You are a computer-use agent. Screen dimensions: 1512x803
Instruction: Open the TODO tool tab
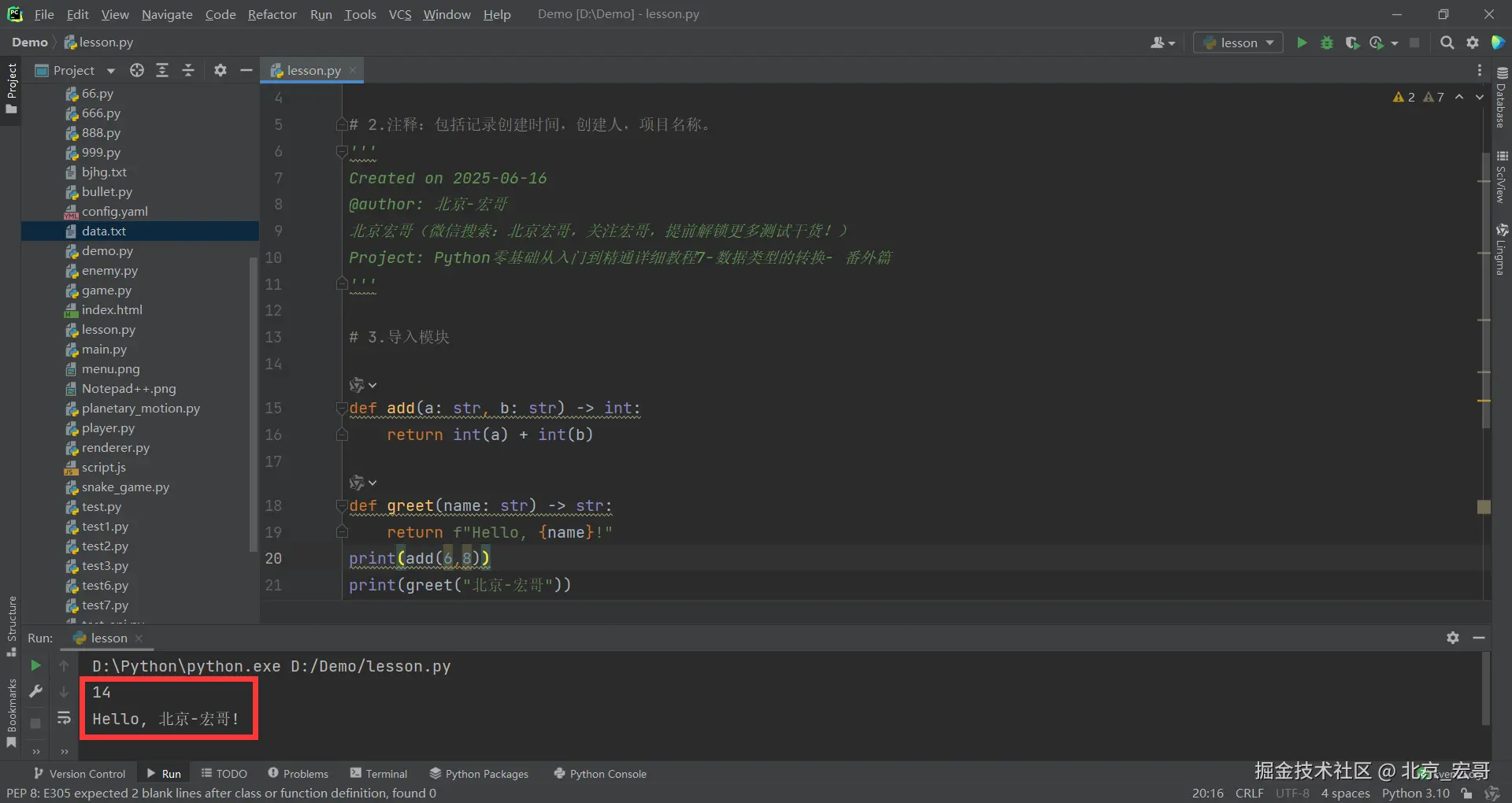[224, 774]
